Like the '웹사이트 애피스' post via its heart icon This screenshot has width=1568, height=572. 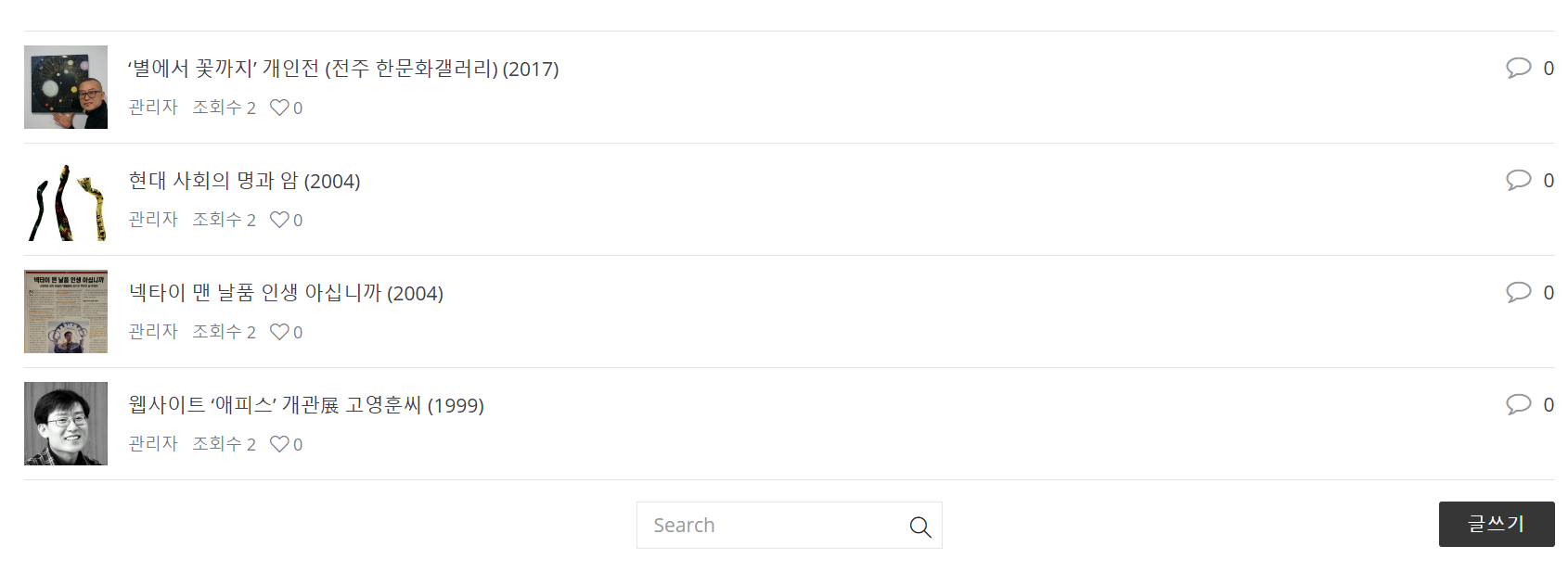pos(279,444)
